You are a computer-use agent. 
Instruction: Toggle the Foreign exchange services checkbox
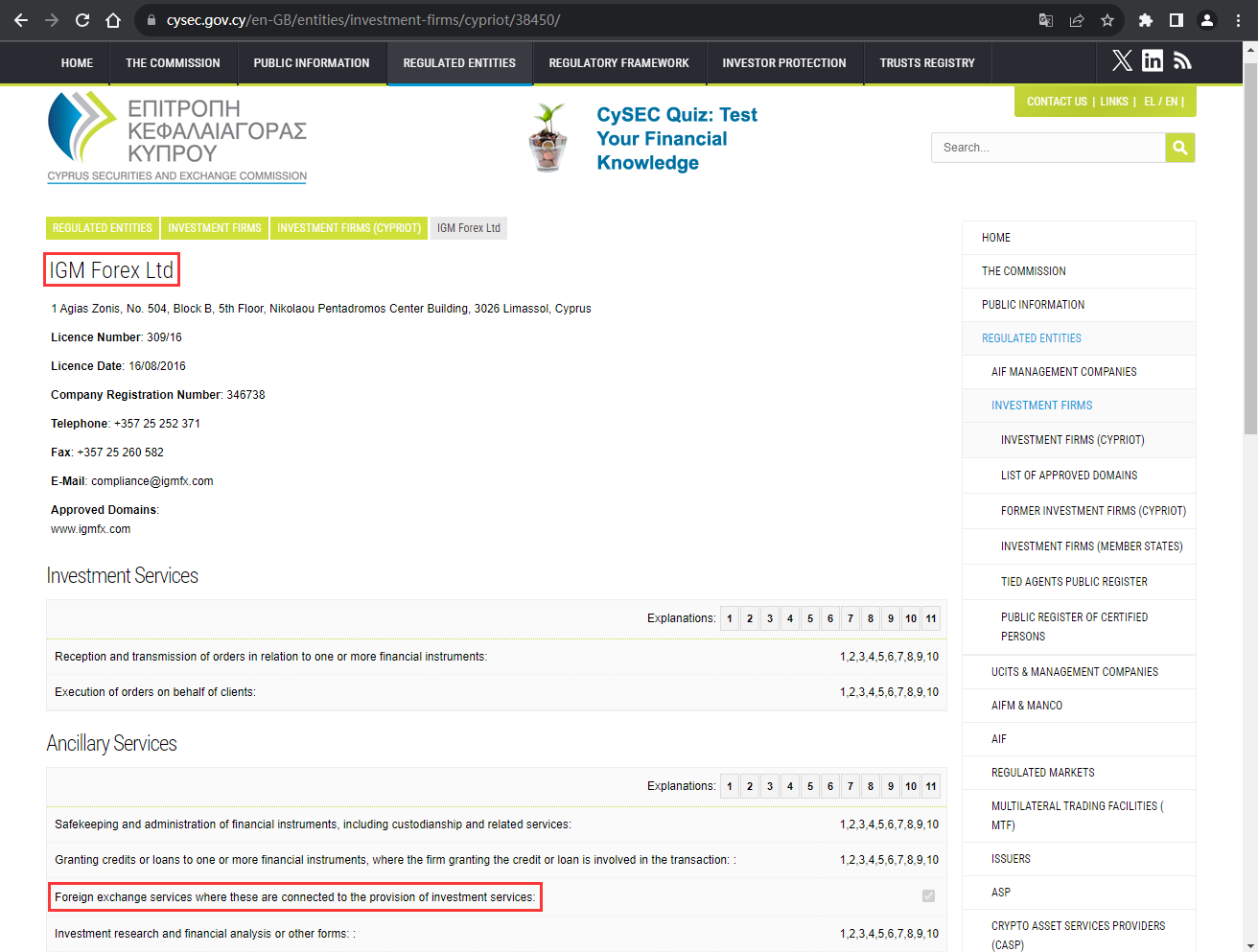coord(928,895)
